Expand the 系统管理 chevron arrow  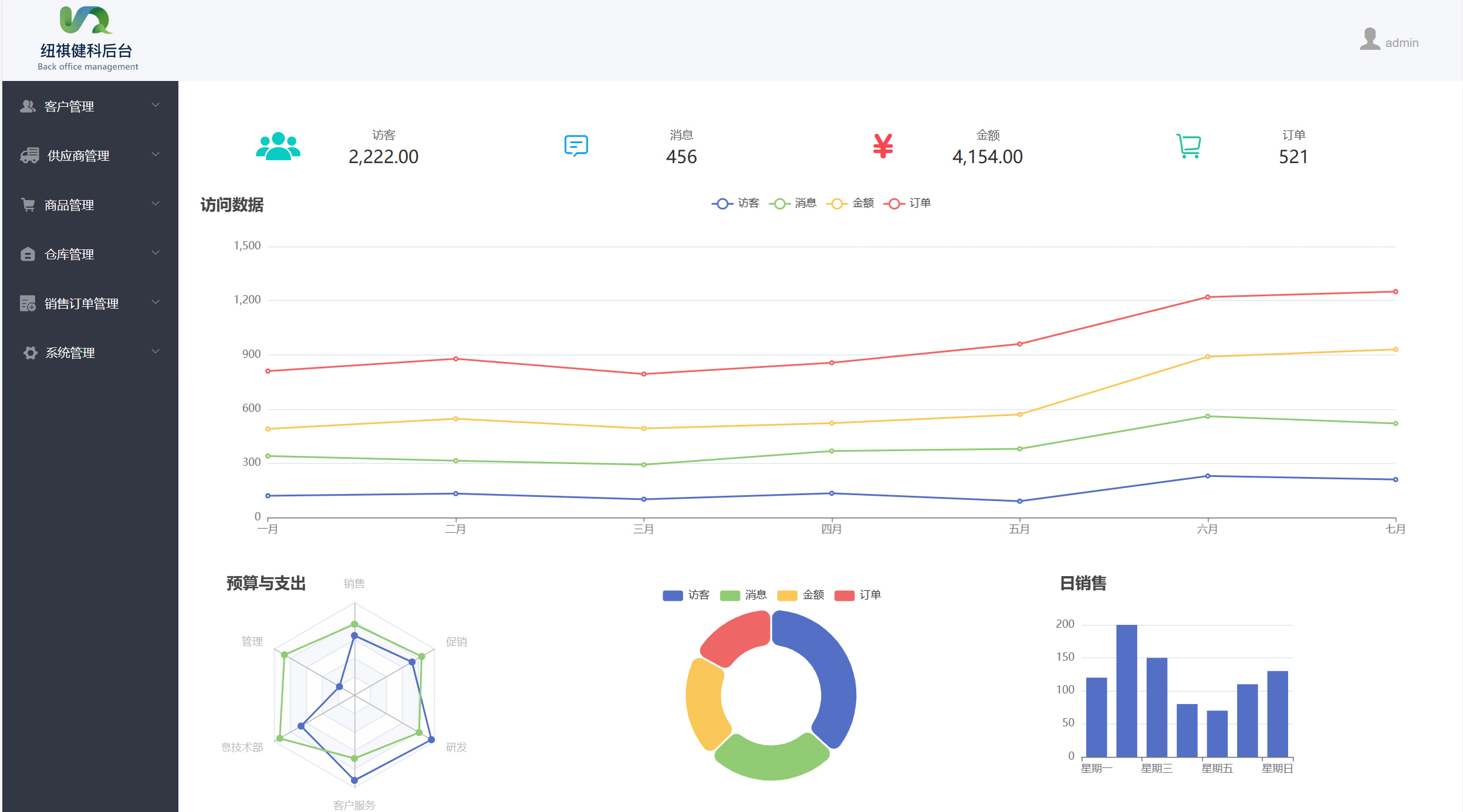click(156, 351)
